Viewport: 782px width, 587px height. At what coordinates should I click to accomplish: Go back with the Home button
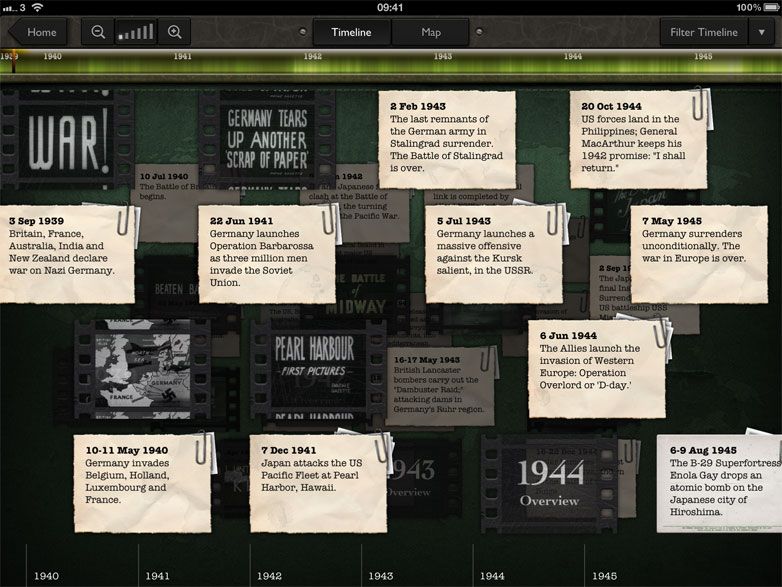[38, 32]
